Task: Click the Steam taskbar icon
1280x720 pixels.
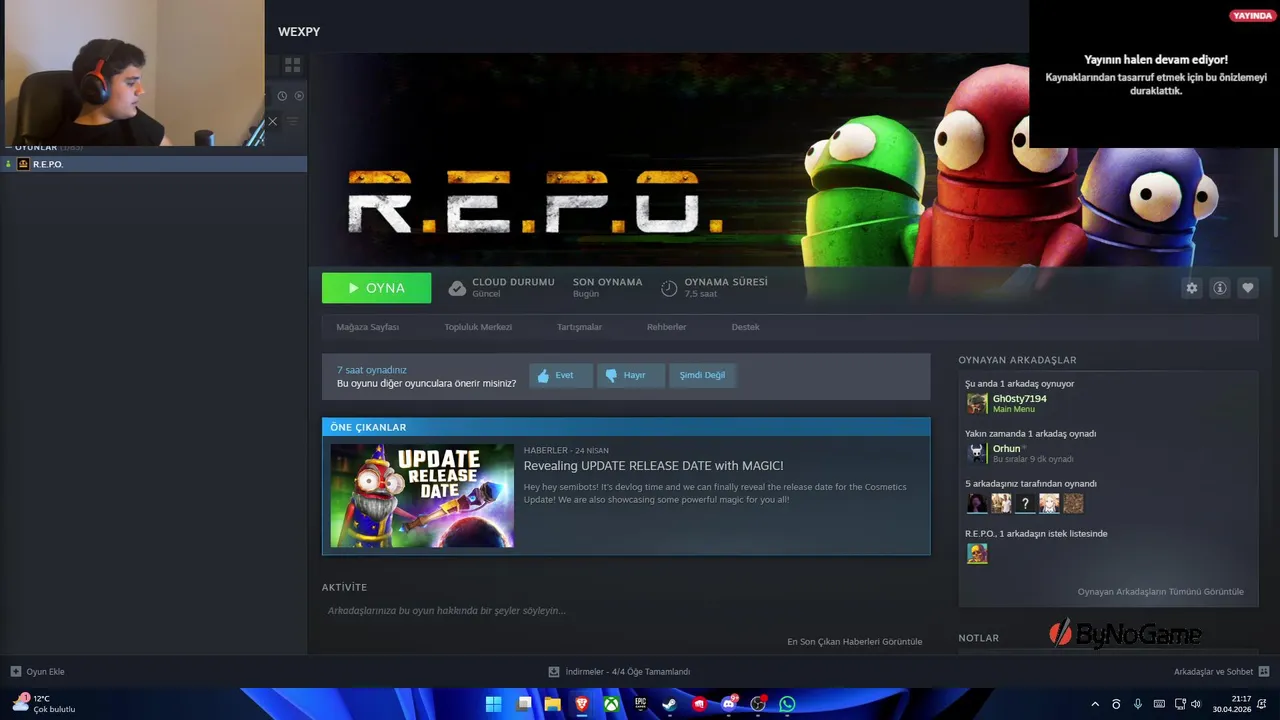Action: coord(669,704)
